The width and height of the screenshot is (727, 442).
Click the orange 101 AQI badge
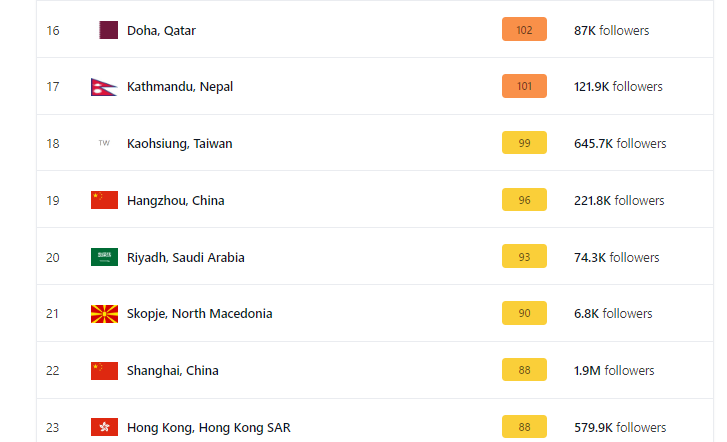pos(524,87)
